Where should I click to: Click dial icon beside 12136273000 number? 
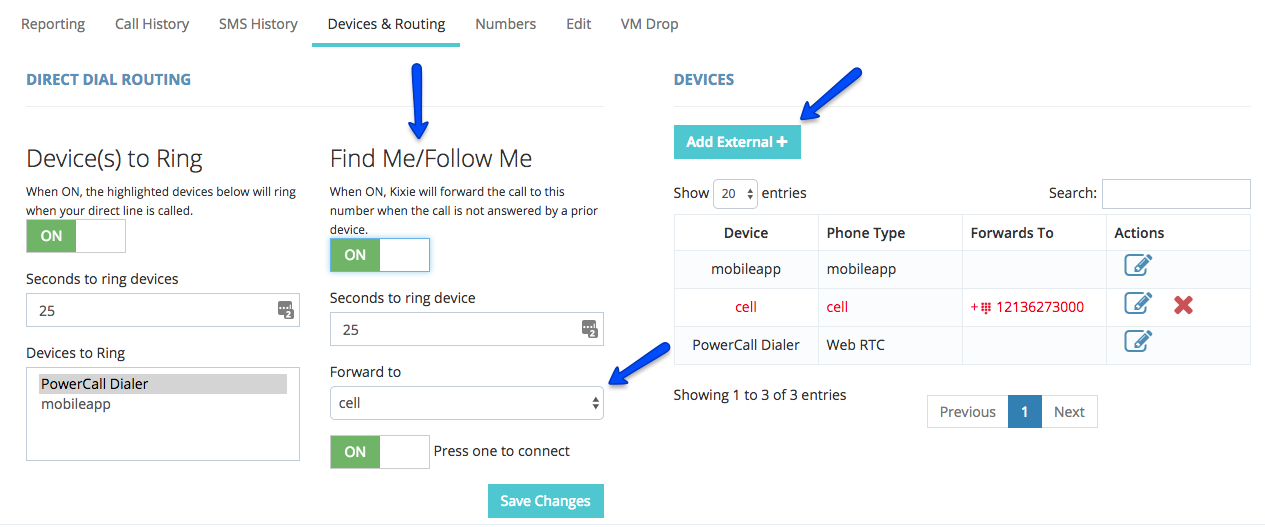(x=985, y=308)
